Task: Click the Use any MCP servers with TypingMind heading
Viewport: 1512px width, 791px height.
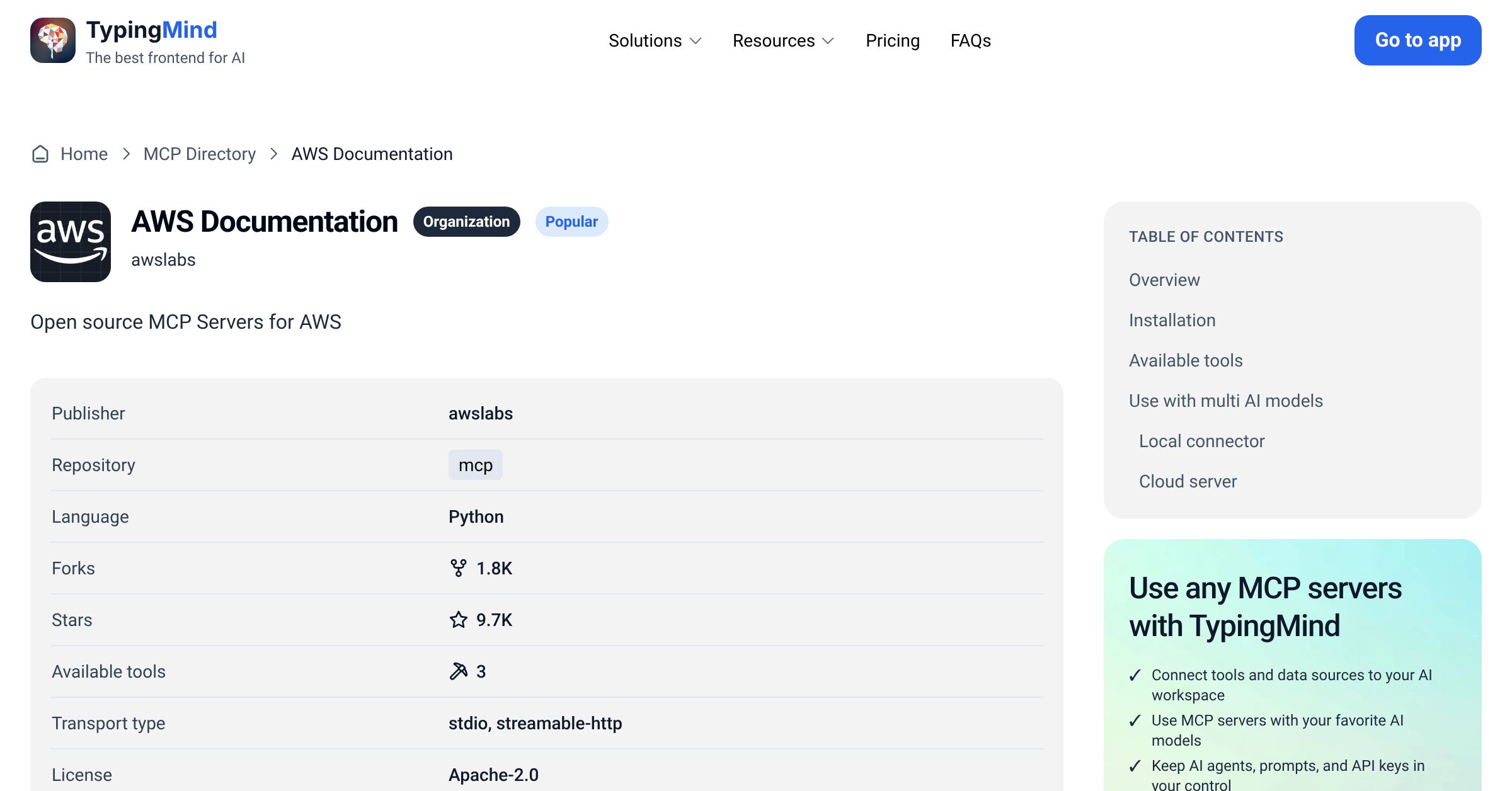Action: pos(1265,607)
